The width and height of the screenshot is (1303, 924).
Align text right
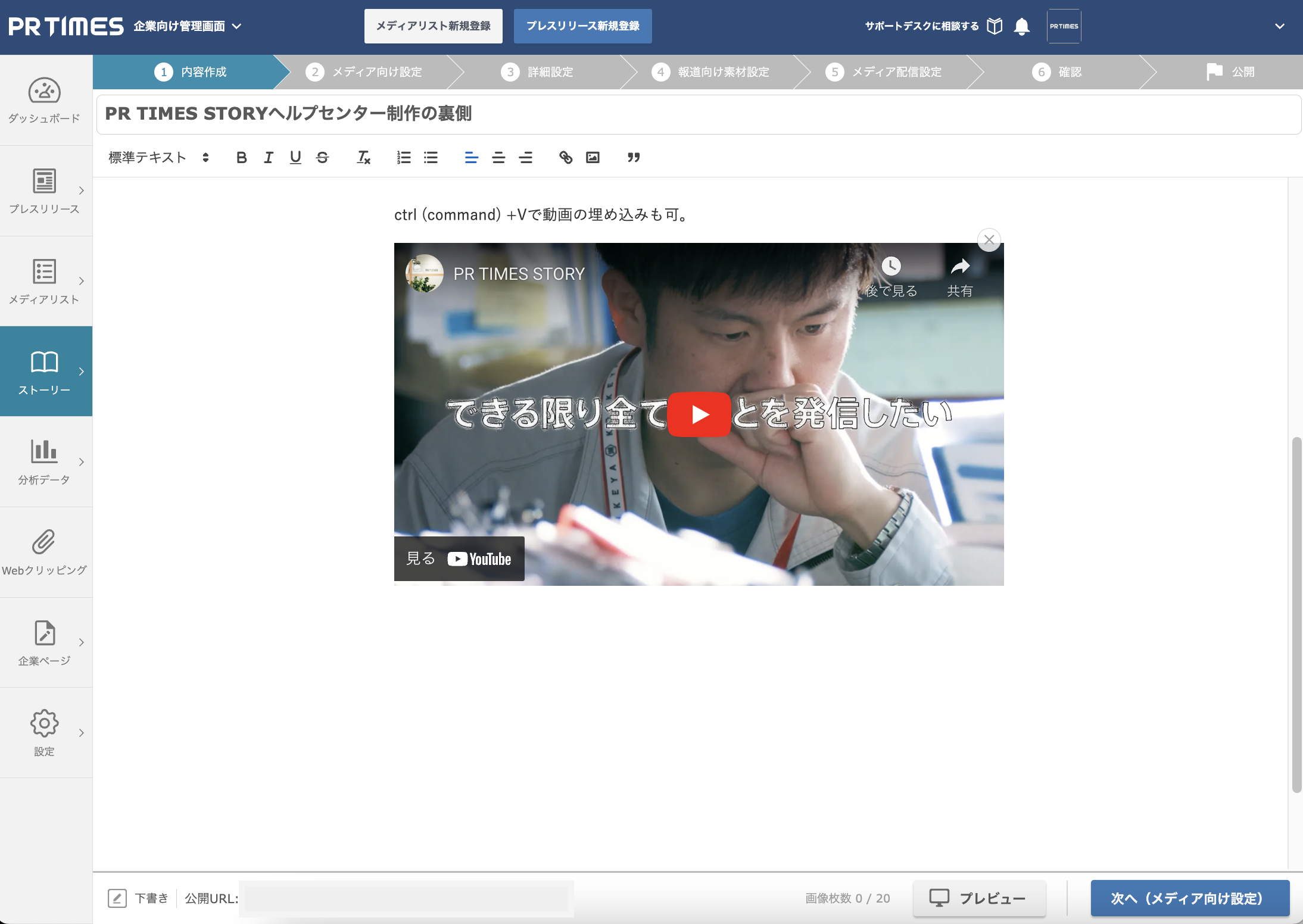point(525,158)
